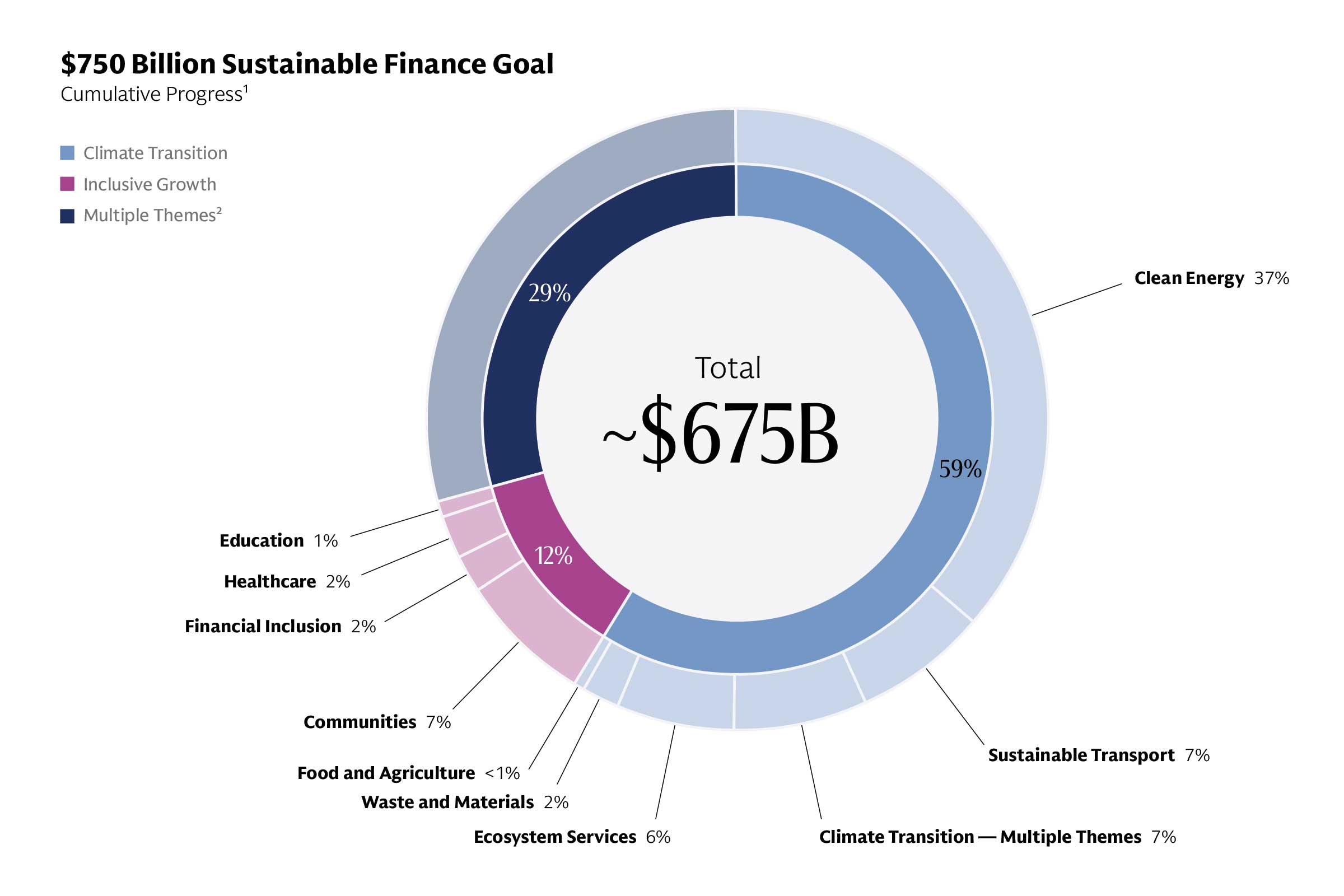Click the Communities 7% label

[376, 722]
